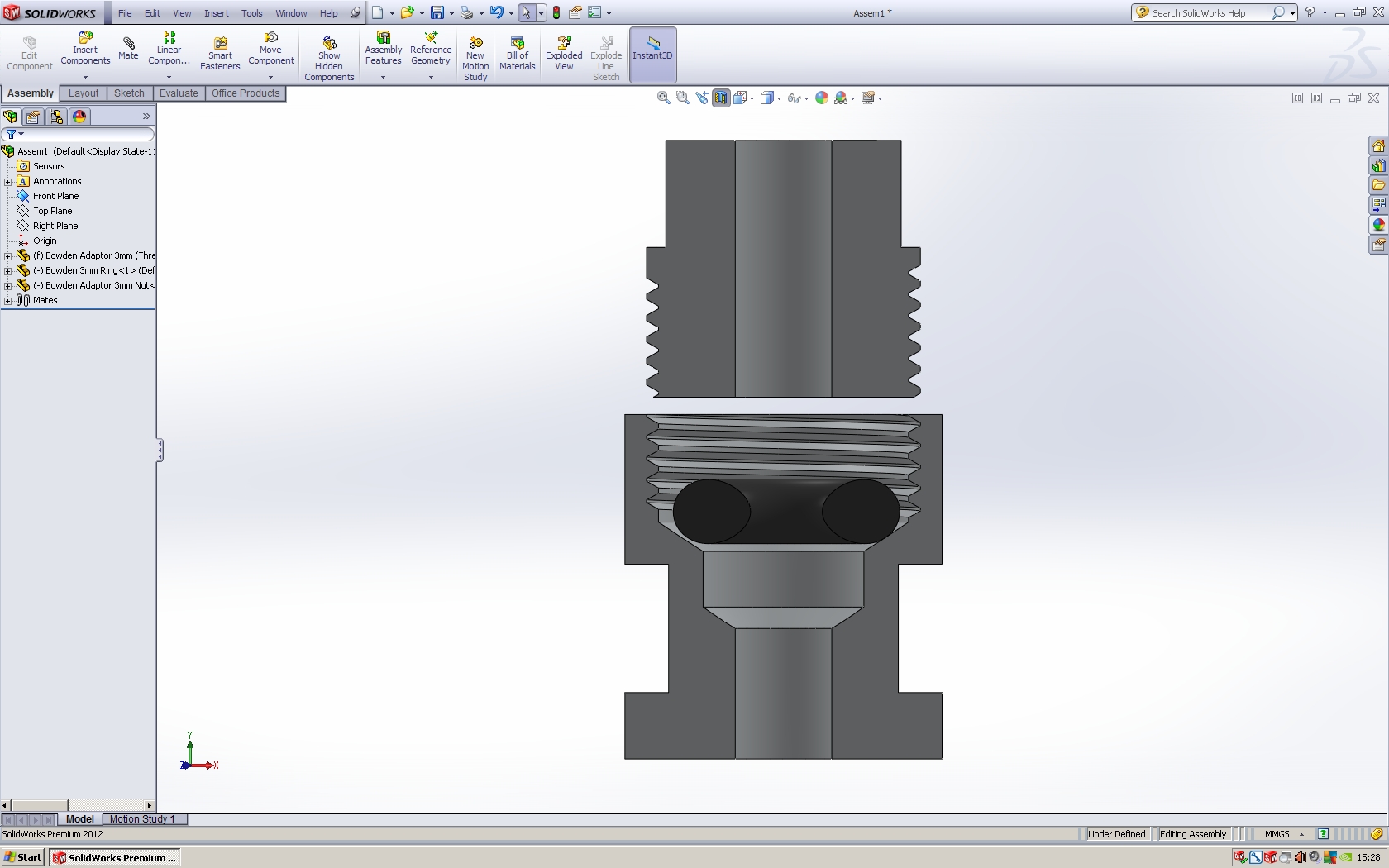Click the tree filter funnel dropdown
The width and height of the screenshot is (1389, 868).
[x=15, y=134]
